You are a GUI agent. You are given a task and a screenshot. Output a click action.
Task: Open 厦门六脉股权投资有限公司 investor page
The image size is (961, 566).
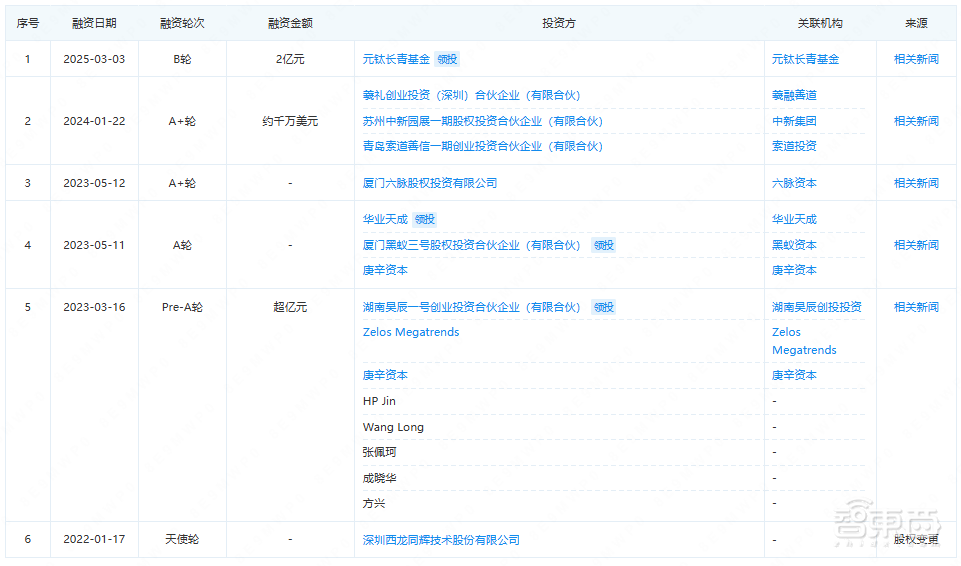pos(429,183)
